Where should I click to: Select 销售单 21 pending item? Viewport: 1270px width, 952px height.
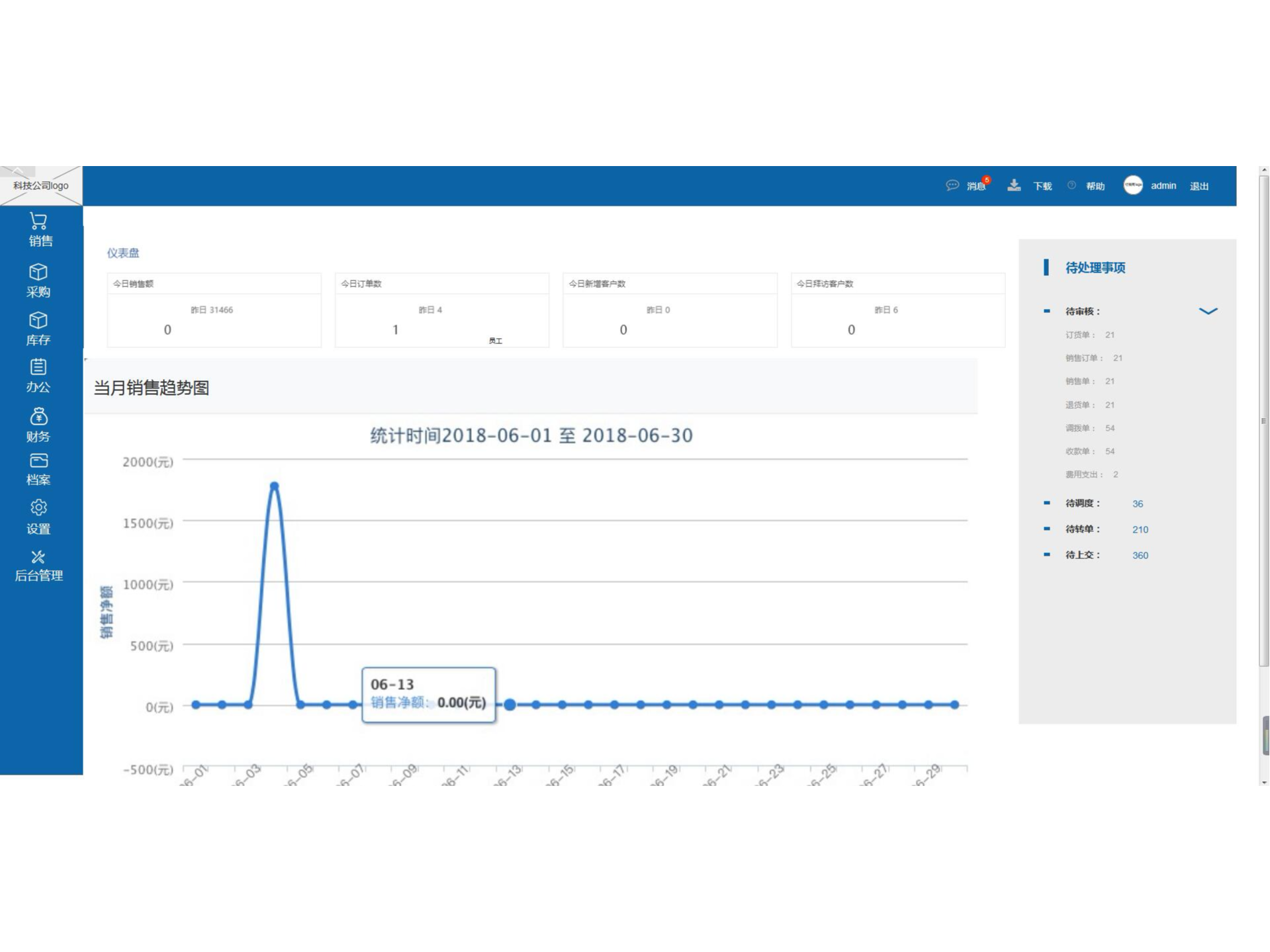1090,381
